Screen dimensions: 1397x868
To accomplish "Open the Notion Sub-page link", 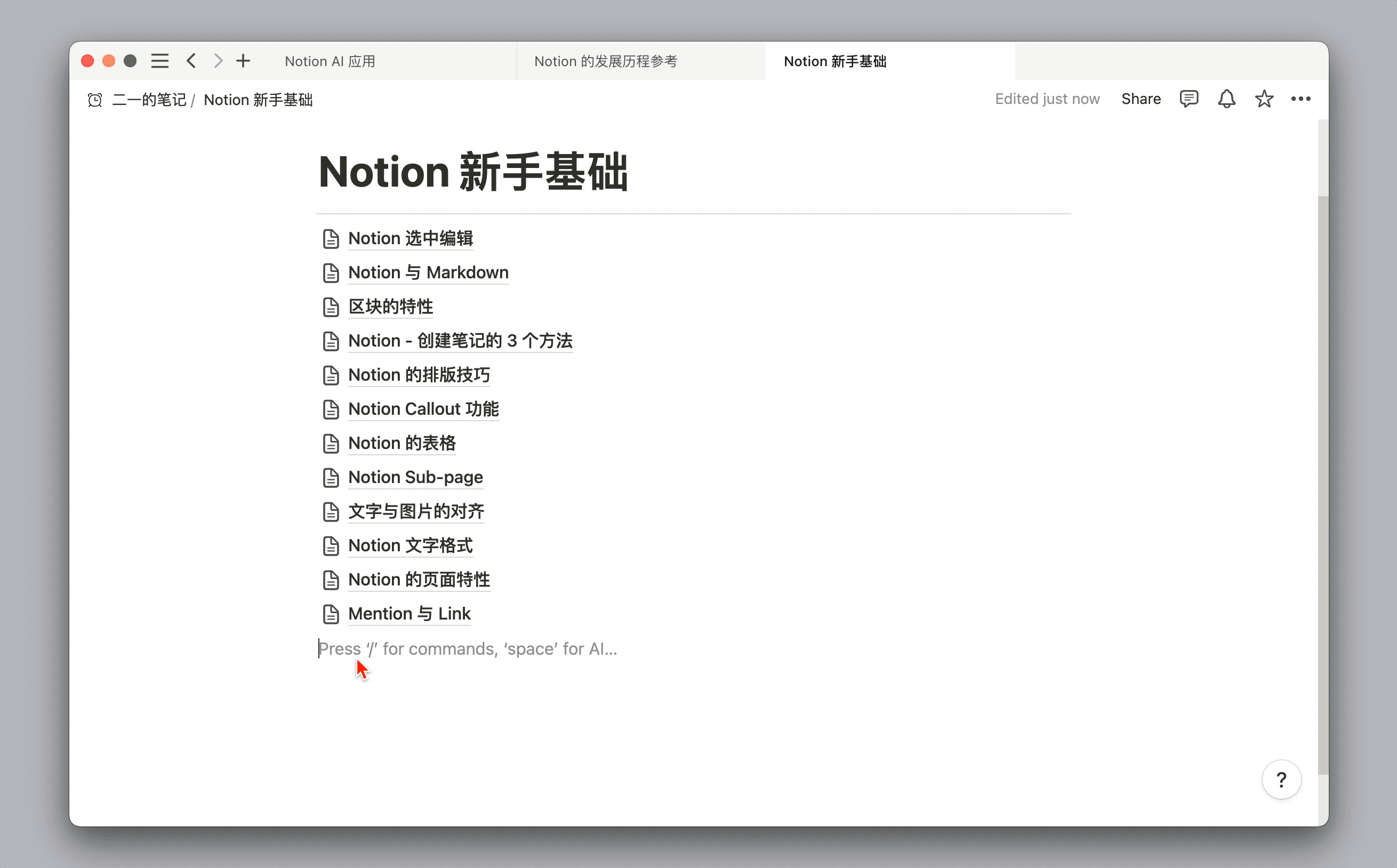I will click(415, 478).
